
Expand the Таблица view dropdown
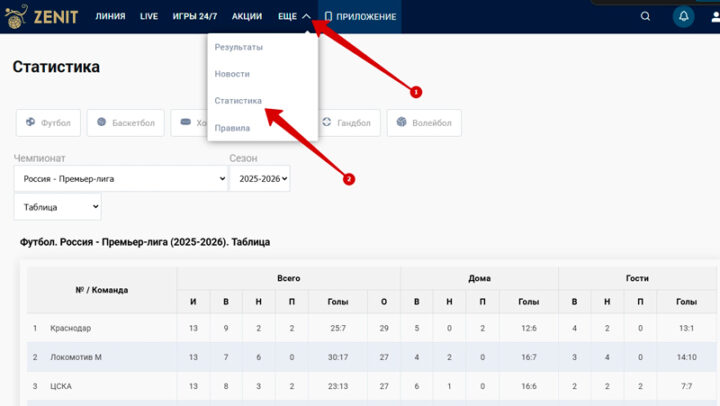click(x=57, y=207)
